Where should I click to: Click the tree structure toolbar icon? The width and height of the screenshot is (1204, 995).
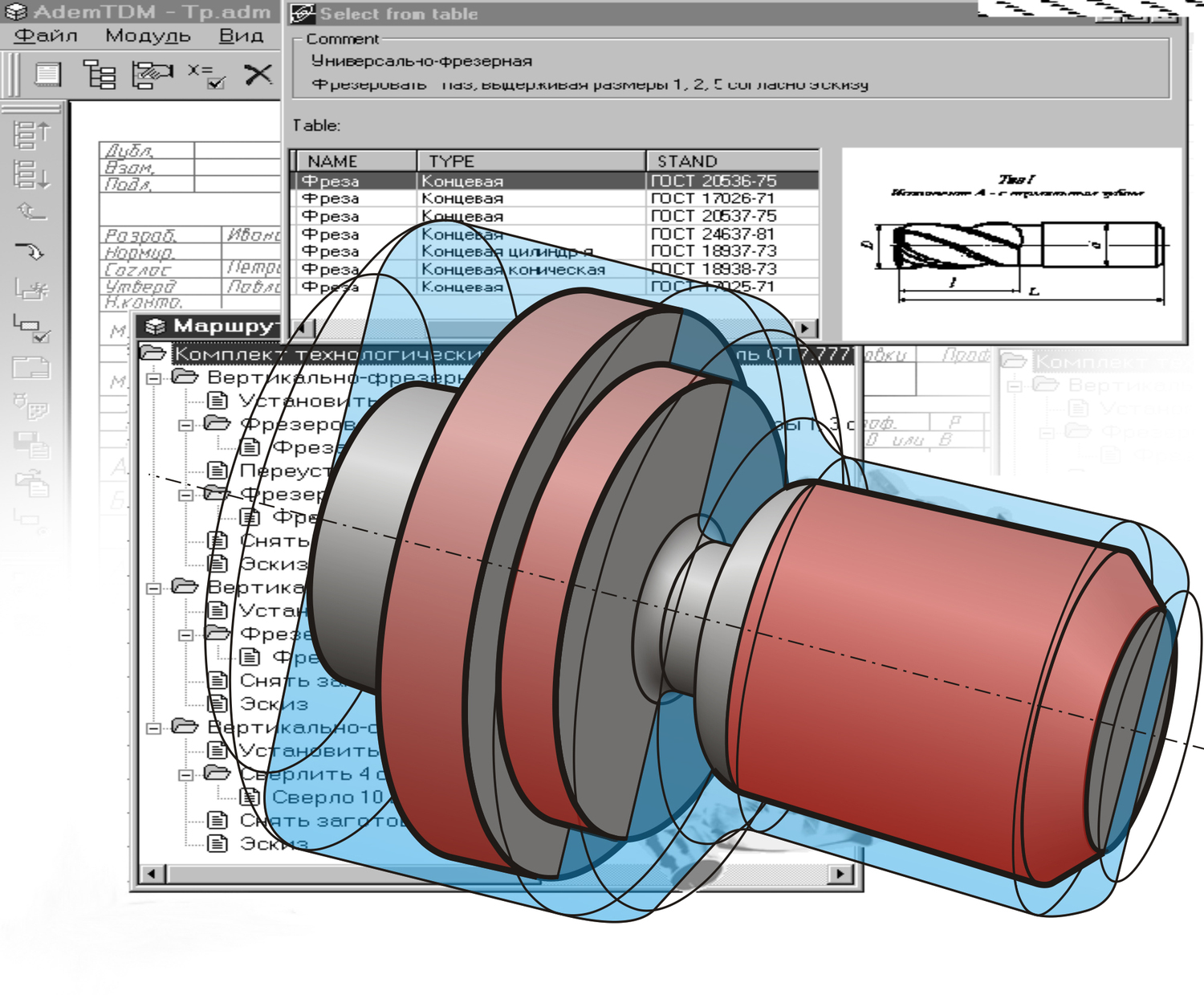point(100,75)
